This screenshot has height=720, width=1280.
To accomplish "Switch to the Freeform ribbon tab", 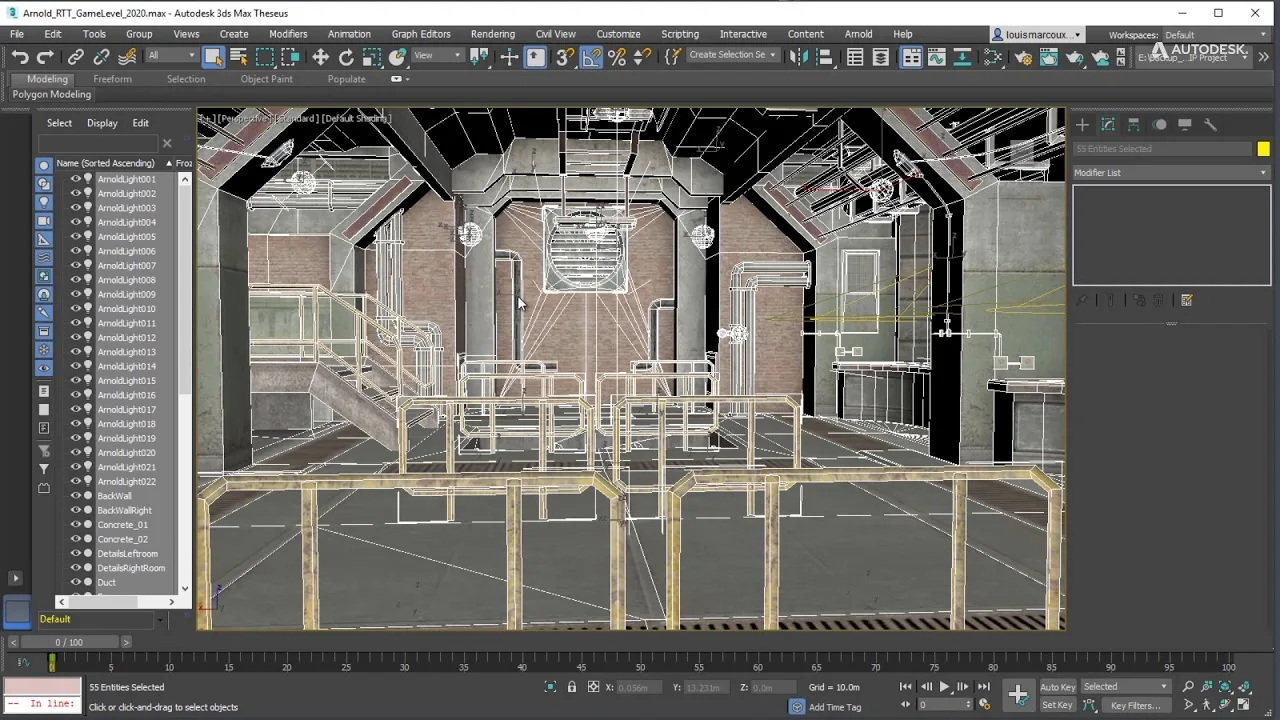I will coord(112,79).
